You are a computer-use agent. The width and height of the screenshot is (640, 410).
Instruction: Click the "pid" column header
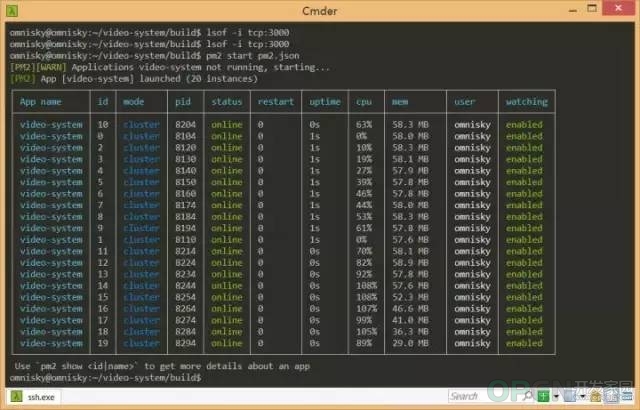tap(183, 102)
